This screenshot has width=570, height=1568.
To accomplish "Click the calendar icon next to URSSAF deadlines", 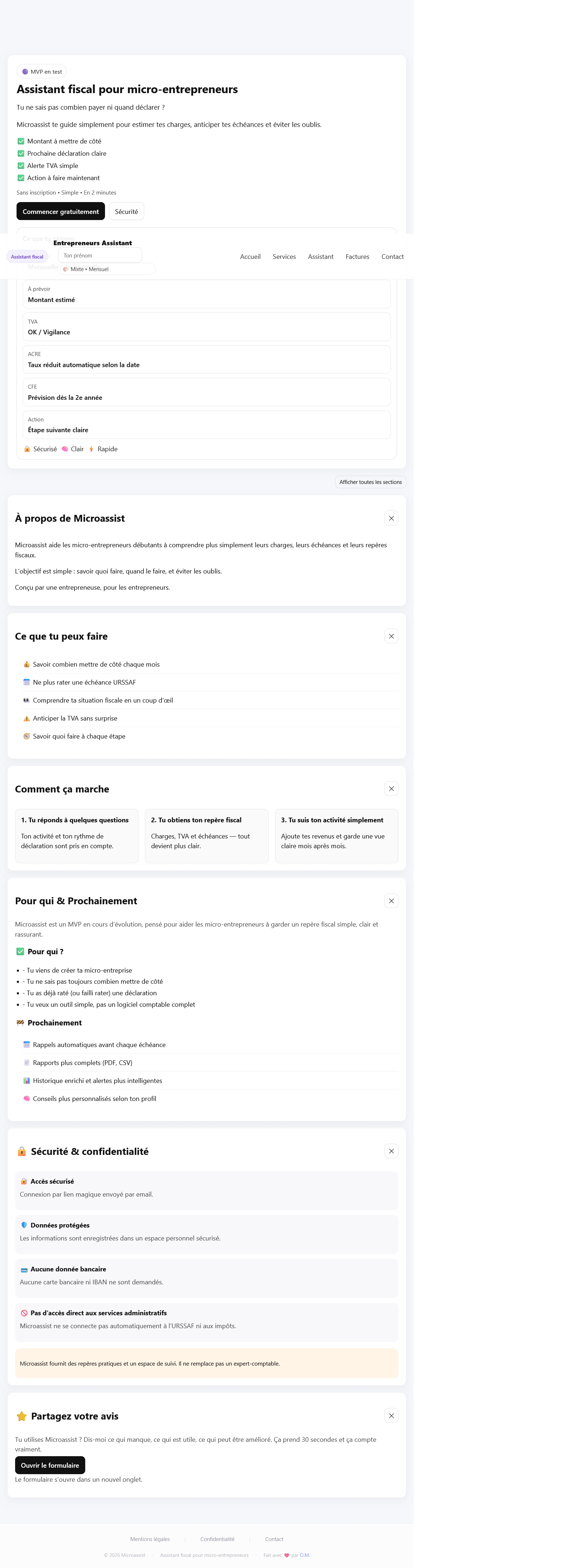I will pos(27,682).
